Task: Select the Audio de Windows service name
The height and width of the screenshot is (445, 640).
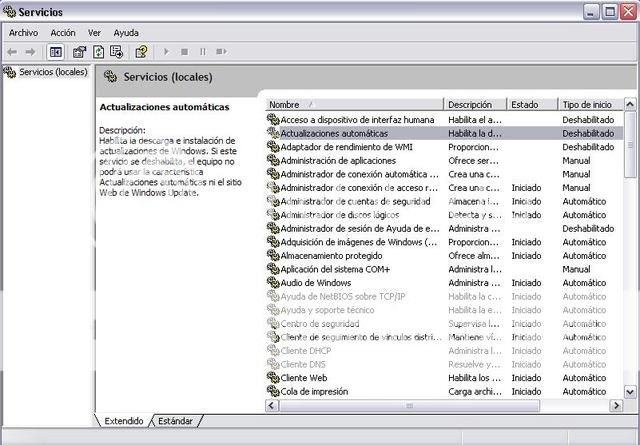Action: (316, 283)
